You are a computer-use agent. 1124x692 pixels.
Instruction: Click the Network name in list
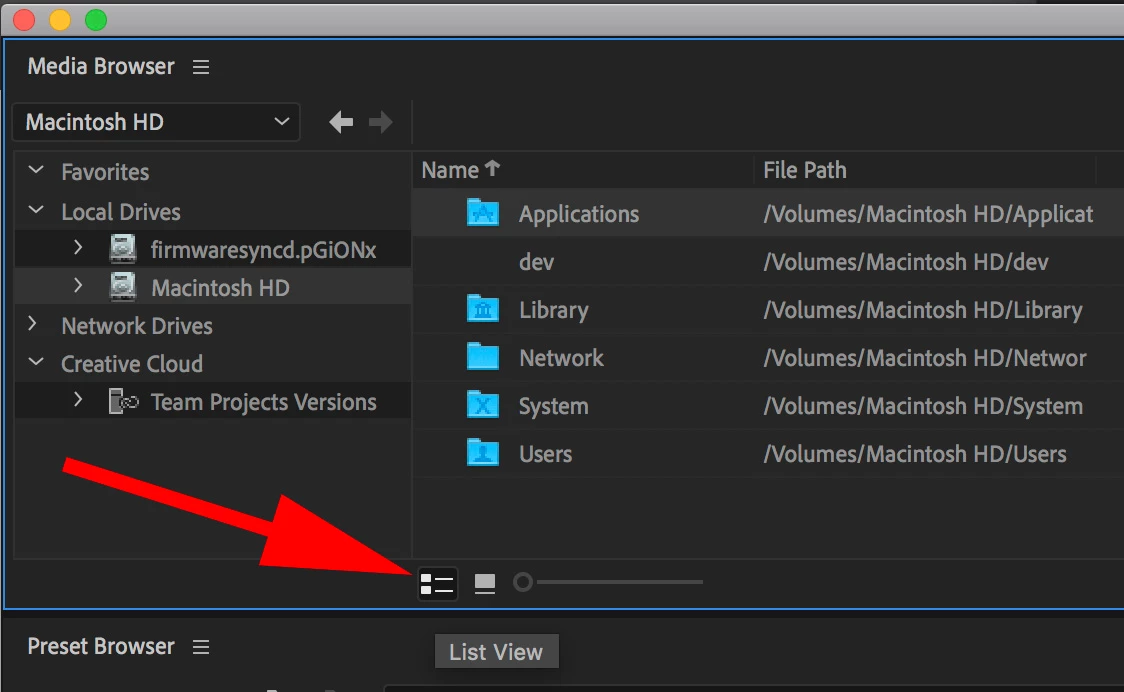pyautogui.click(x=561, y=359)
